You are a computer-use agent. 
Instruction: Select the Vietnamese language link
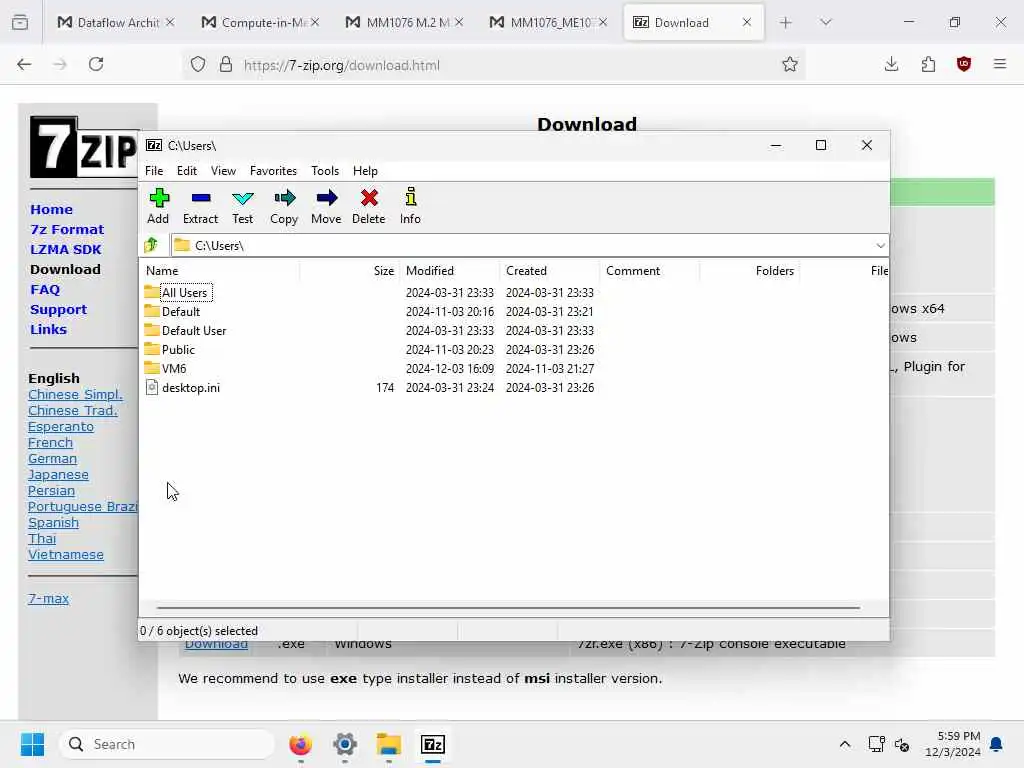(x=65, y=554)
